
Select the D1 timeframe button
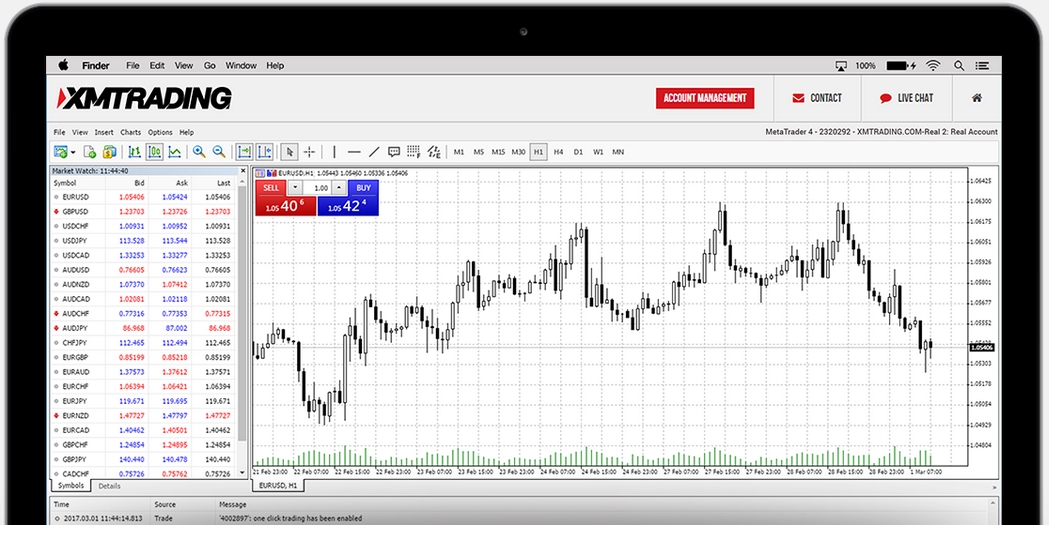pos(578,152)
